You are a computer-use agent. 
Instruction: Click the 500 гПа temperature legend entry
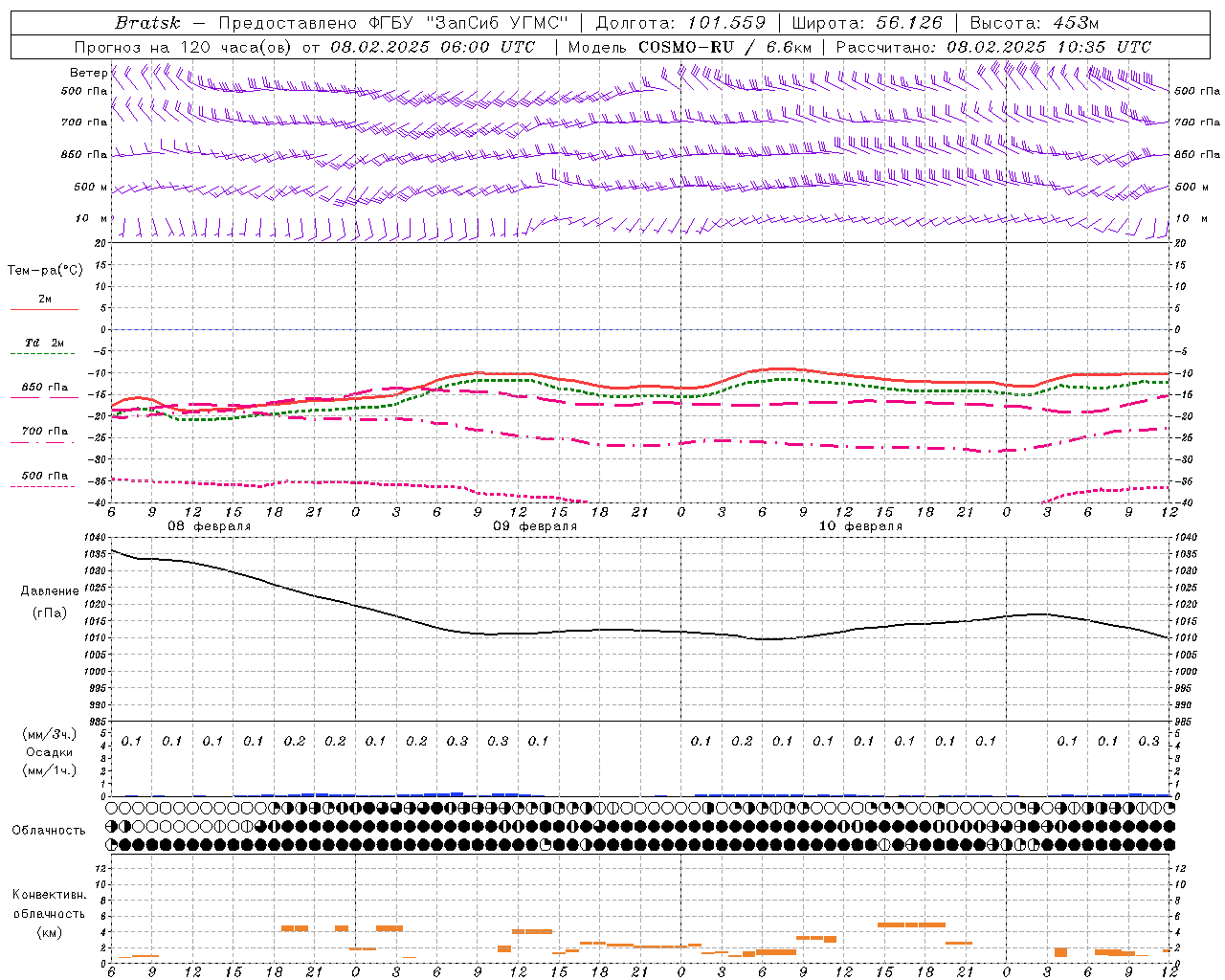click(x=45, y=476)
